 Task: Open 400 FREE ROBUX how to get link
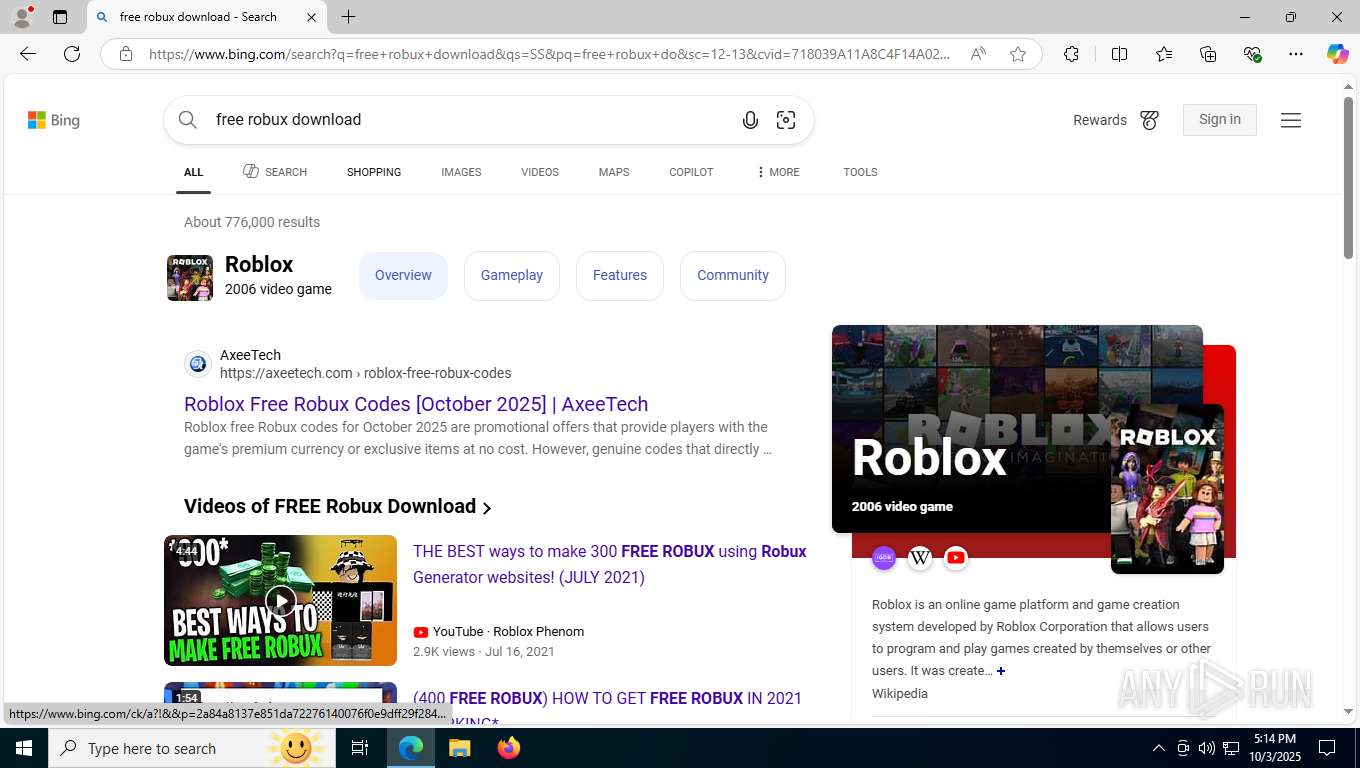[607, 699]
